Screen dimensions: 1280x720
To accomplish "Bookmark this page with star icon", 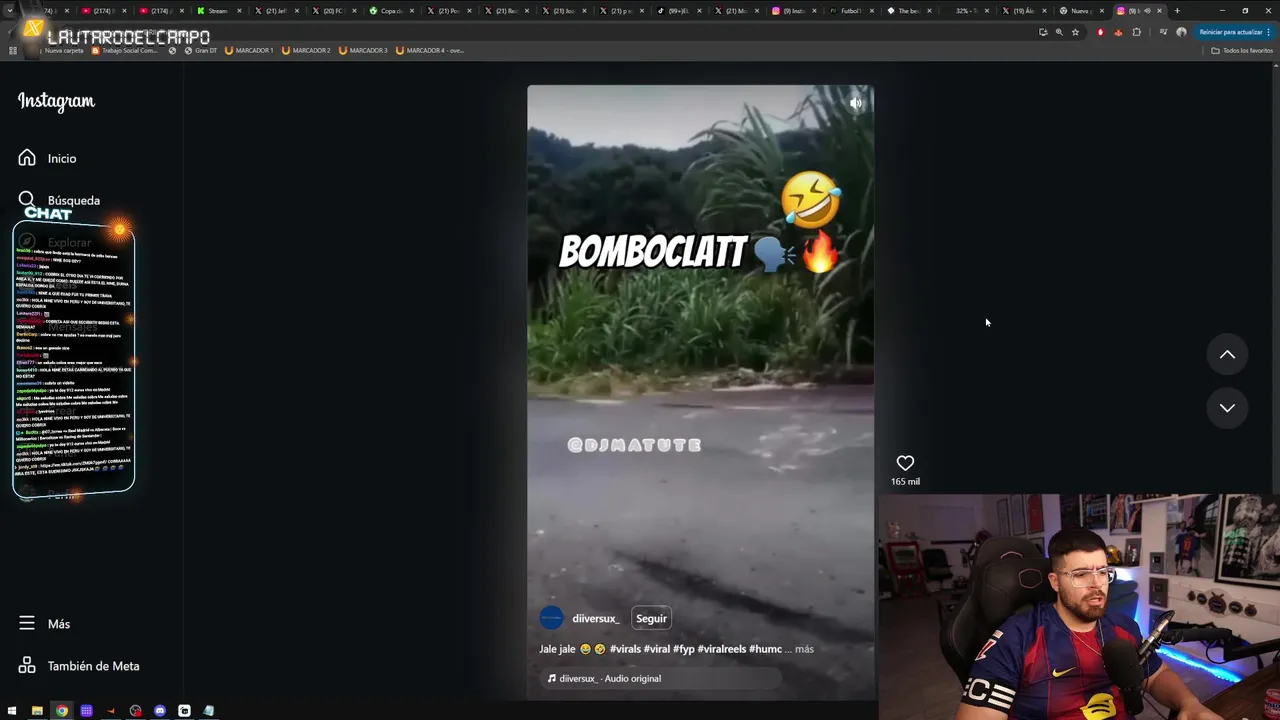I will 1076,32.
